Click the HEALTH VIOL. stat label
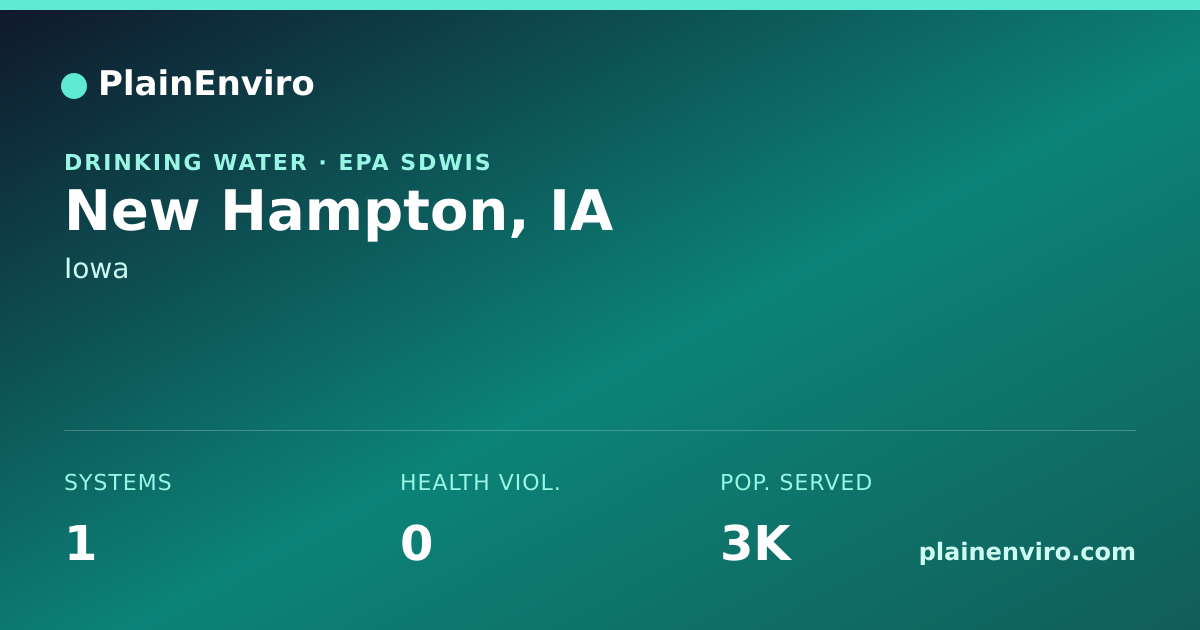1200x630 pixels. (480, 483)
